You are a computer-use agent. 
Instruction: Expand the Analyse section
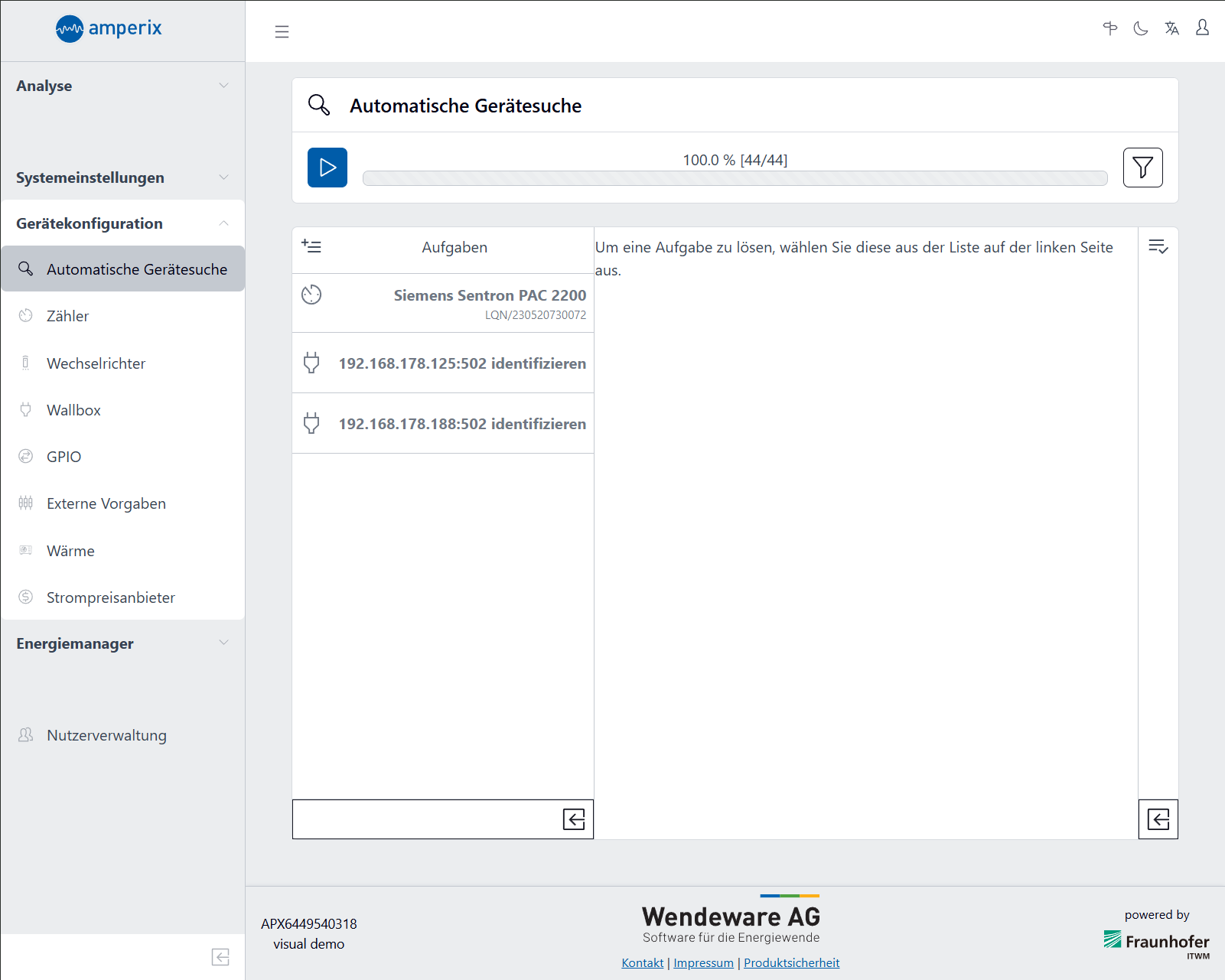[x=122, y=86]
